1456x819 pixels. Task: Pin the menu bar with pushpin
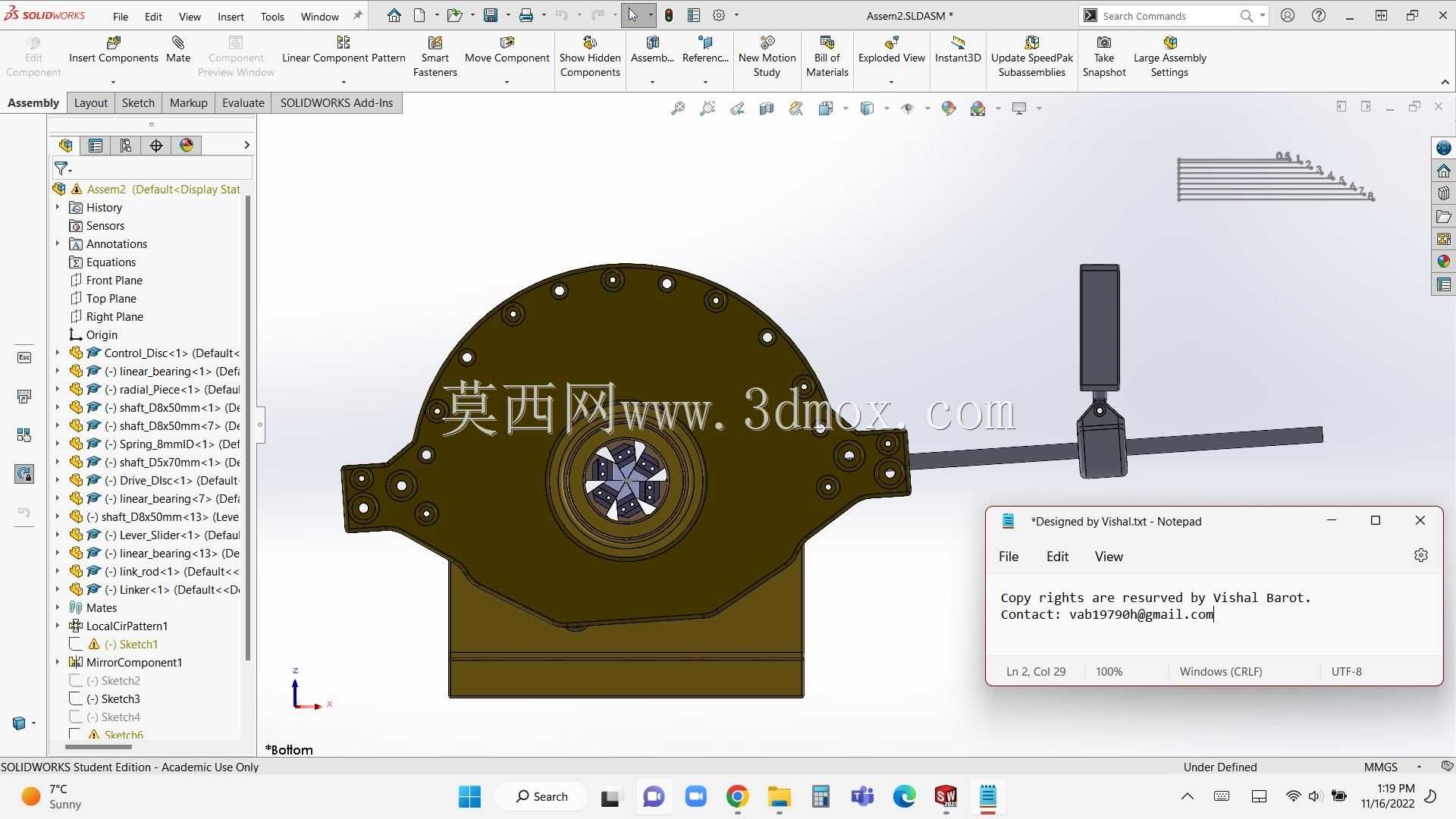(358, 15)
